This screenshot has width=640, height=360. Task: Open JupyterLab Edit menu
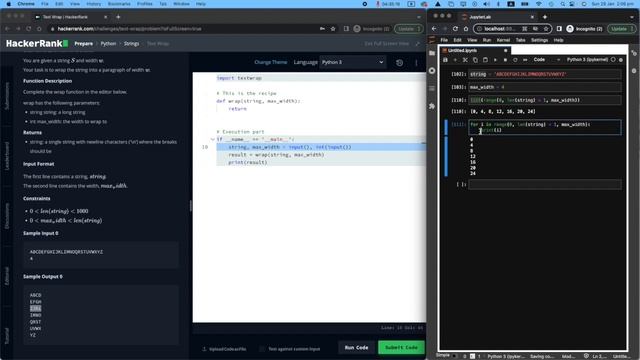tap(457, 40)
